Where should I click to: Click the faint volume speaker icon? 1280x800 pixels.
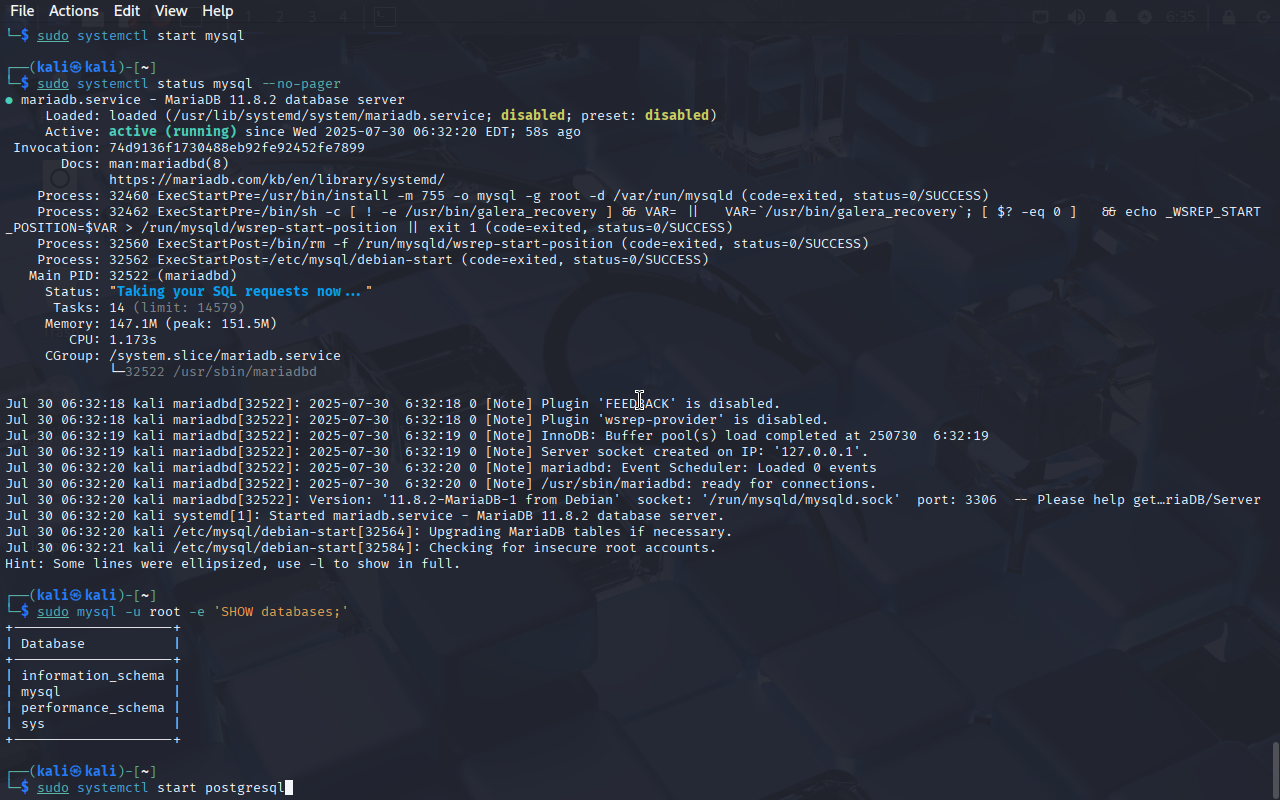[x=1076, y=17]
